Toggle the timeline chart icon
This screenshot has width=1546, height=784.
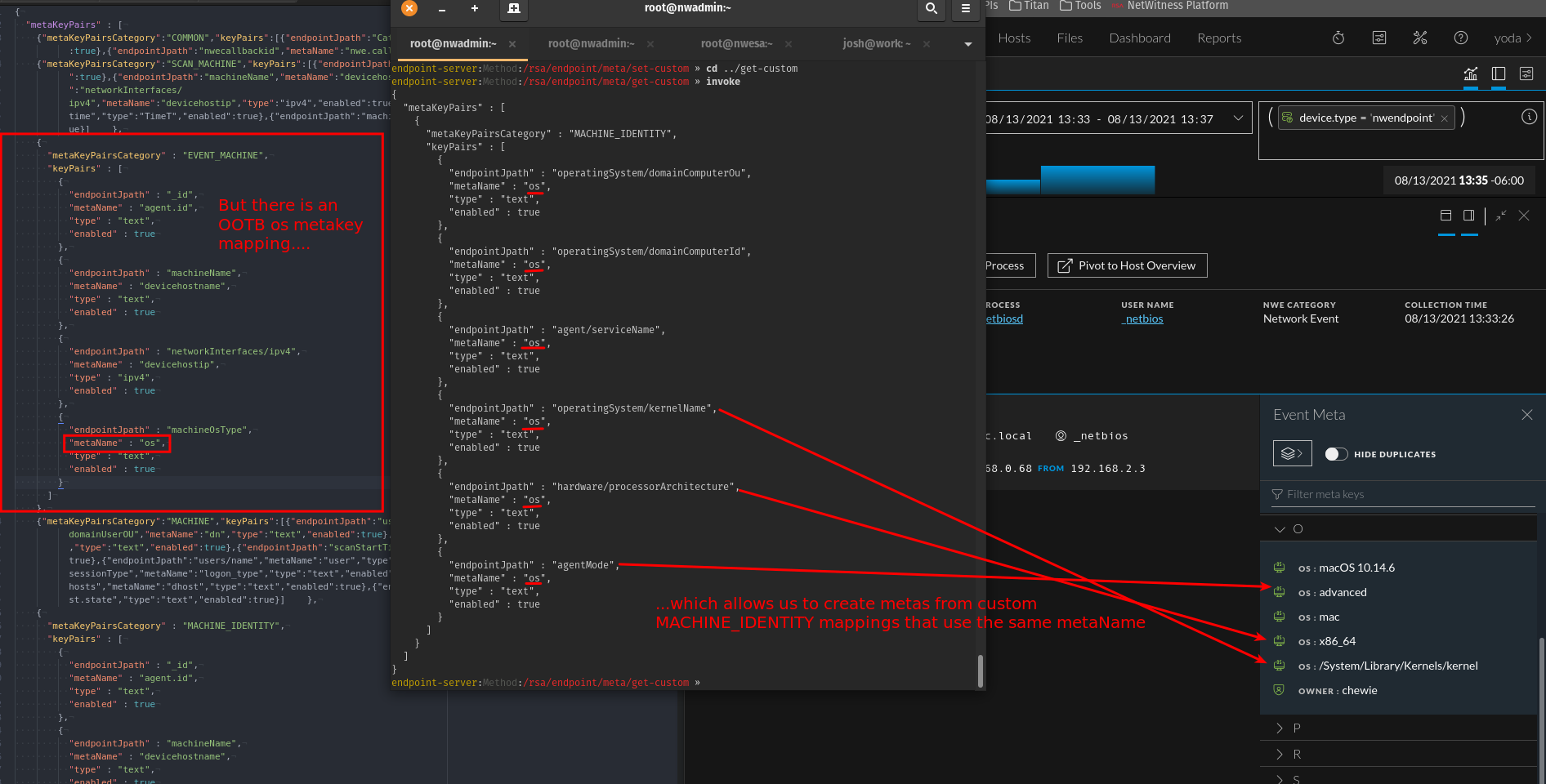click(x=1471, y=74)
